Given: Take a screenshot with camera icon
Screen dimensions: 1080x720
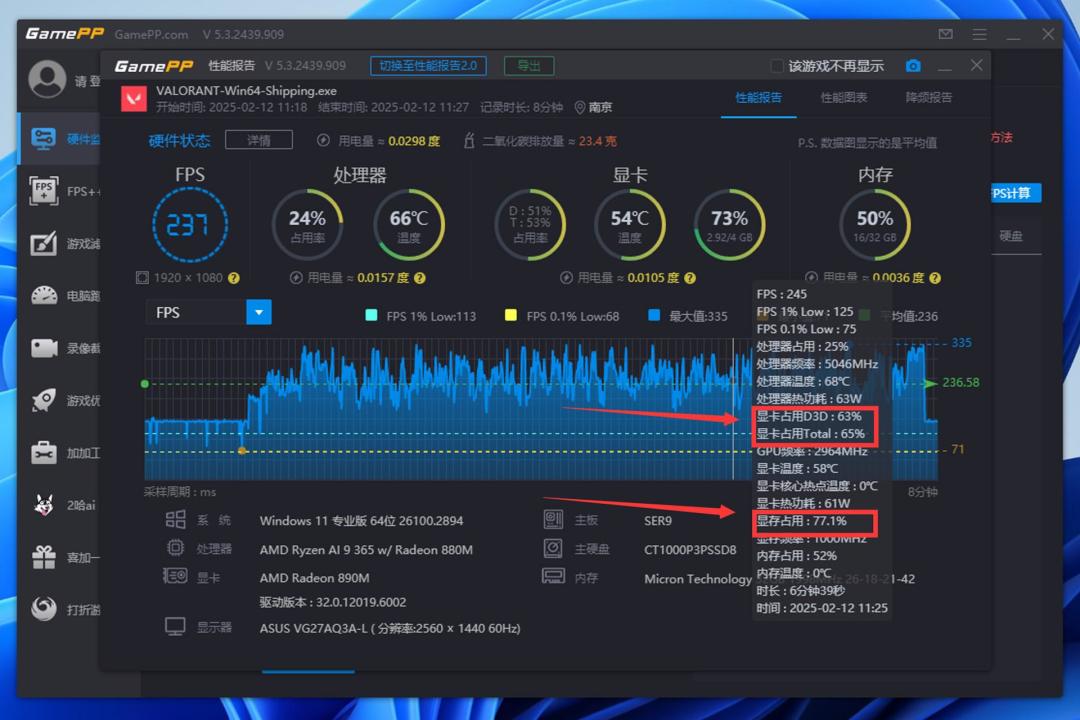Looking at the screenshot, I should (913, 65).
